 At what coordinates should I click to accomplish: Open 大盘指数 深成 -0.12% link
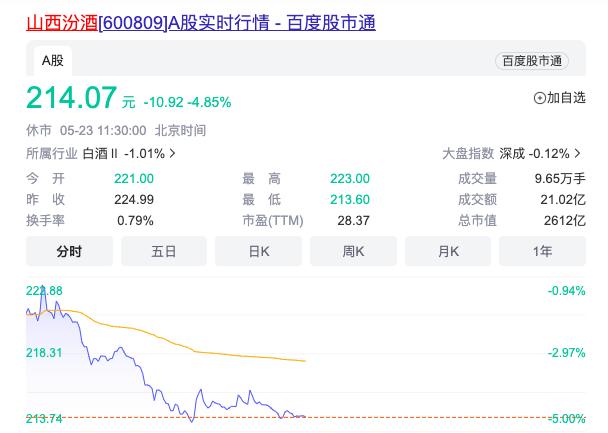pos(512,154)
